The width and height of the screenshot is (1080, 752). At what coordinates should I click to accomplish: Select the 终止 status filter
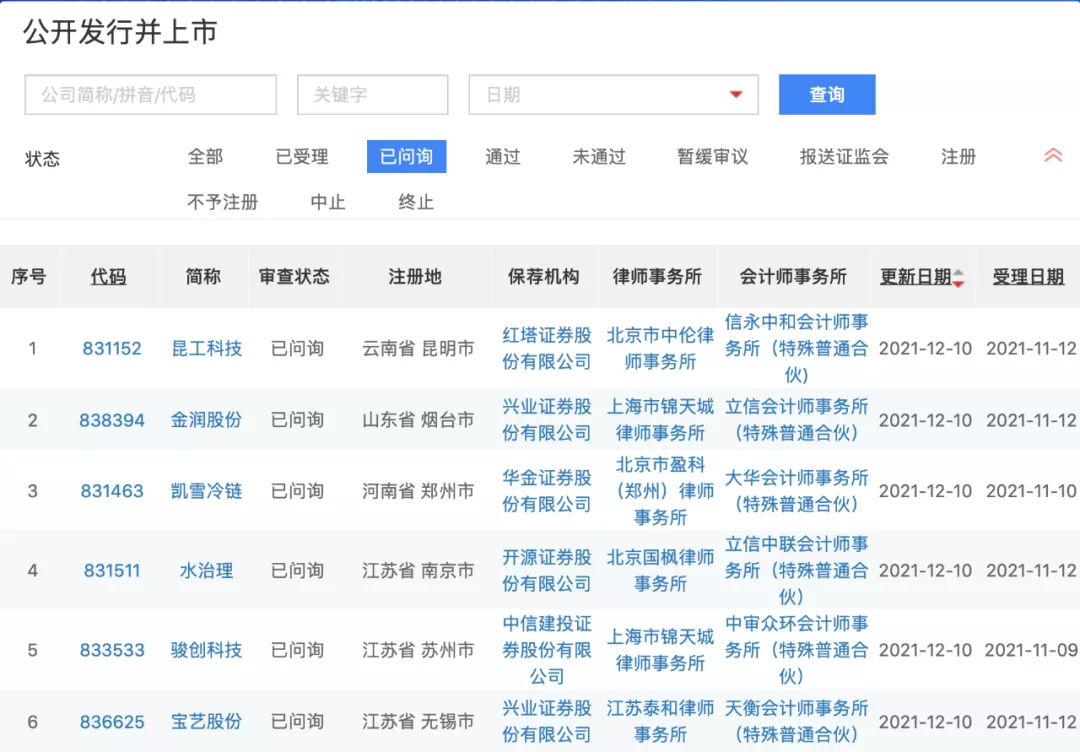click(416, 202)
